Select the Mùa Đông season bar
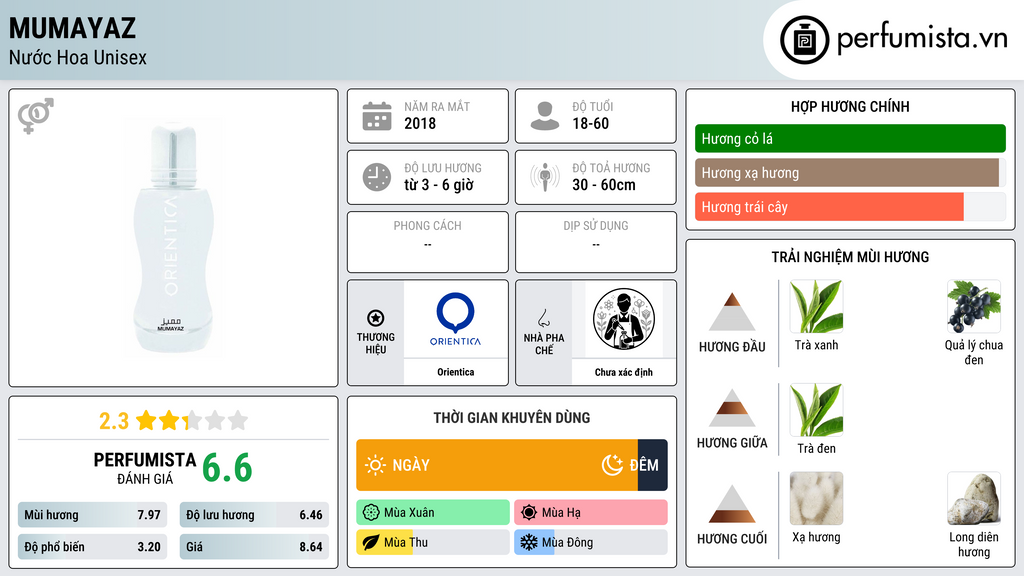1024x576 pixels. (x=591, y=542)
